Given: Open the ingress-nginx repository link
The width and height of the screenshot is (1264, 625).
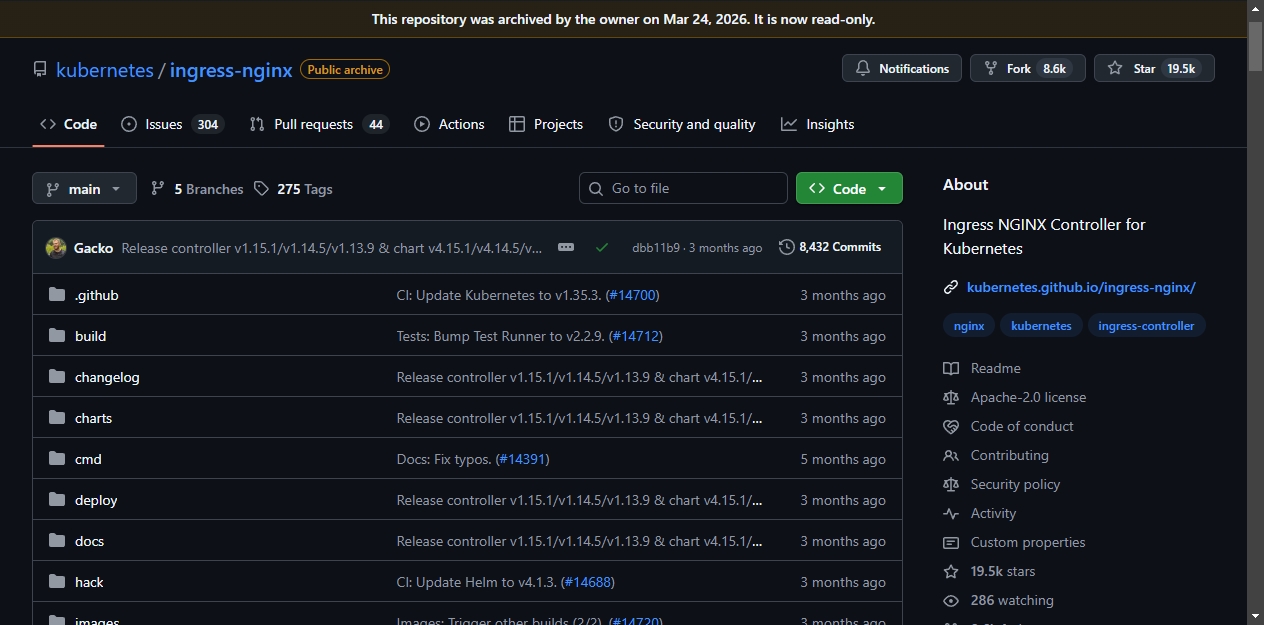Looking at the screenshot, I should 231,70.
